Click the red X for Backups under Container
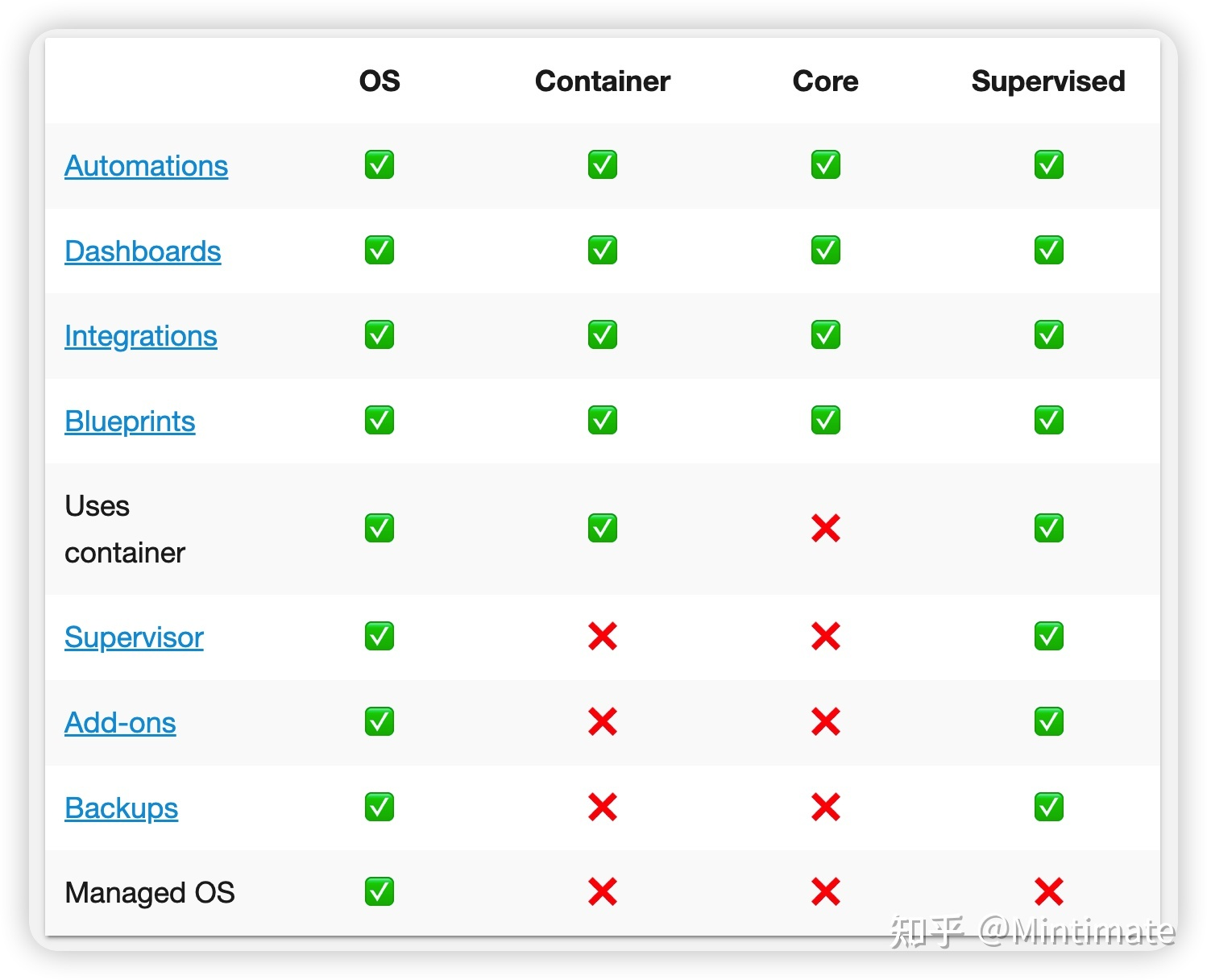Screen dimensions: 1207x980 click(603, 807)
